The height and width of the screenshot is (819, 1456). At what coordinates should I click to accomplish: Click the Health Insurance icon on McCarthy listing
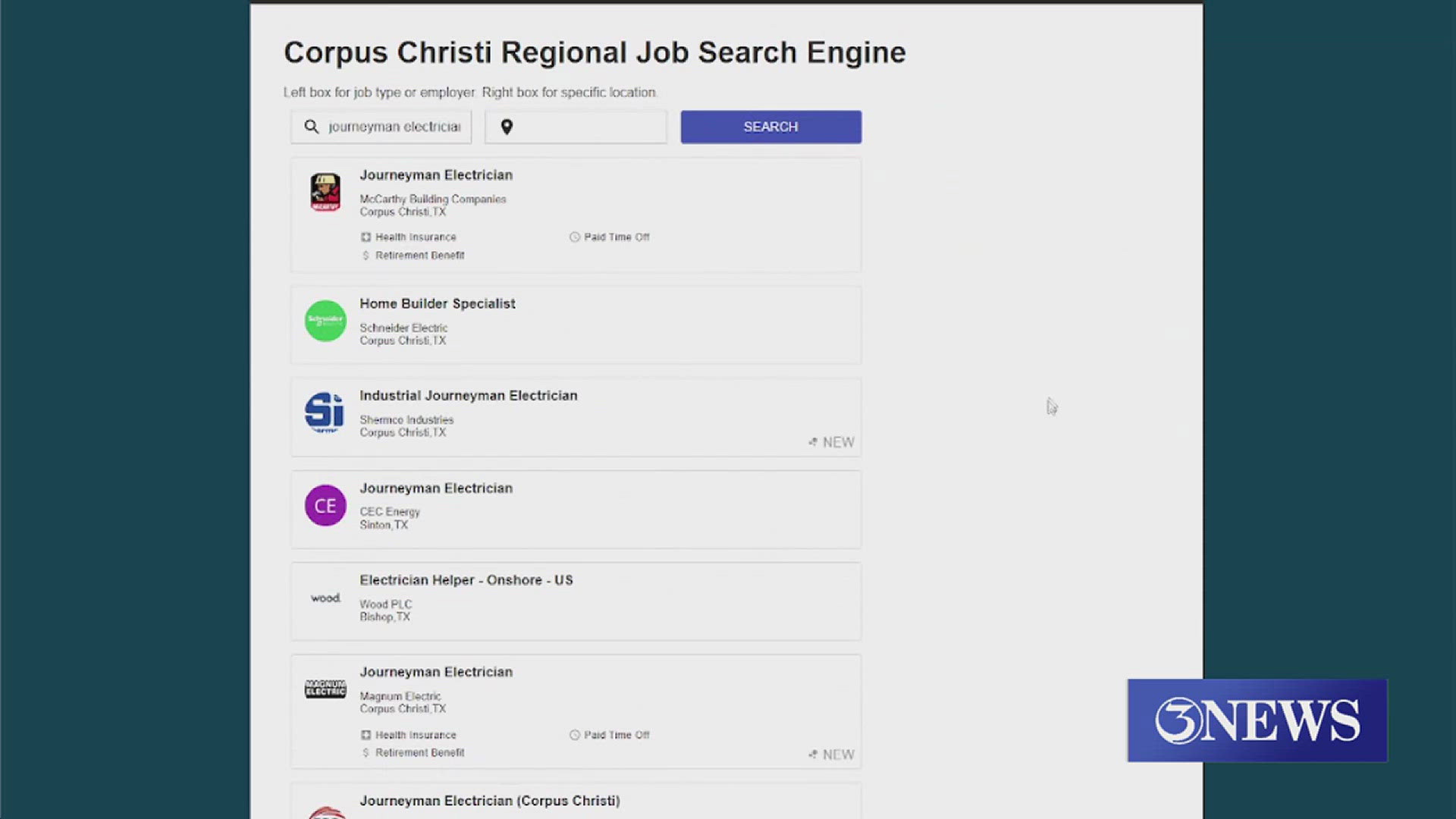coord(365,237)
